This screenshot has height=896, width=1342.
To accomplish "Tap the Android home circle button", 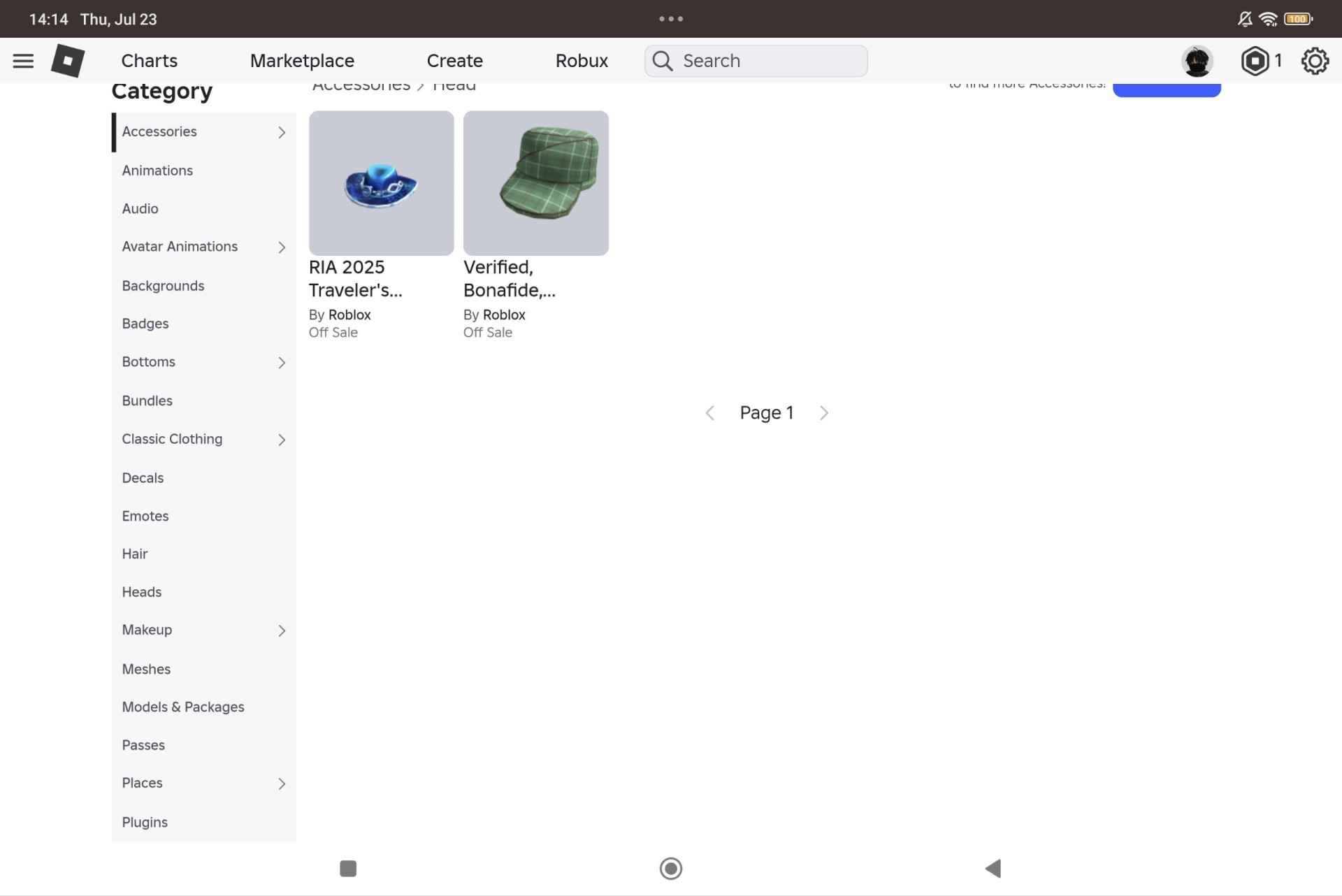I will [x=671, y=868].
